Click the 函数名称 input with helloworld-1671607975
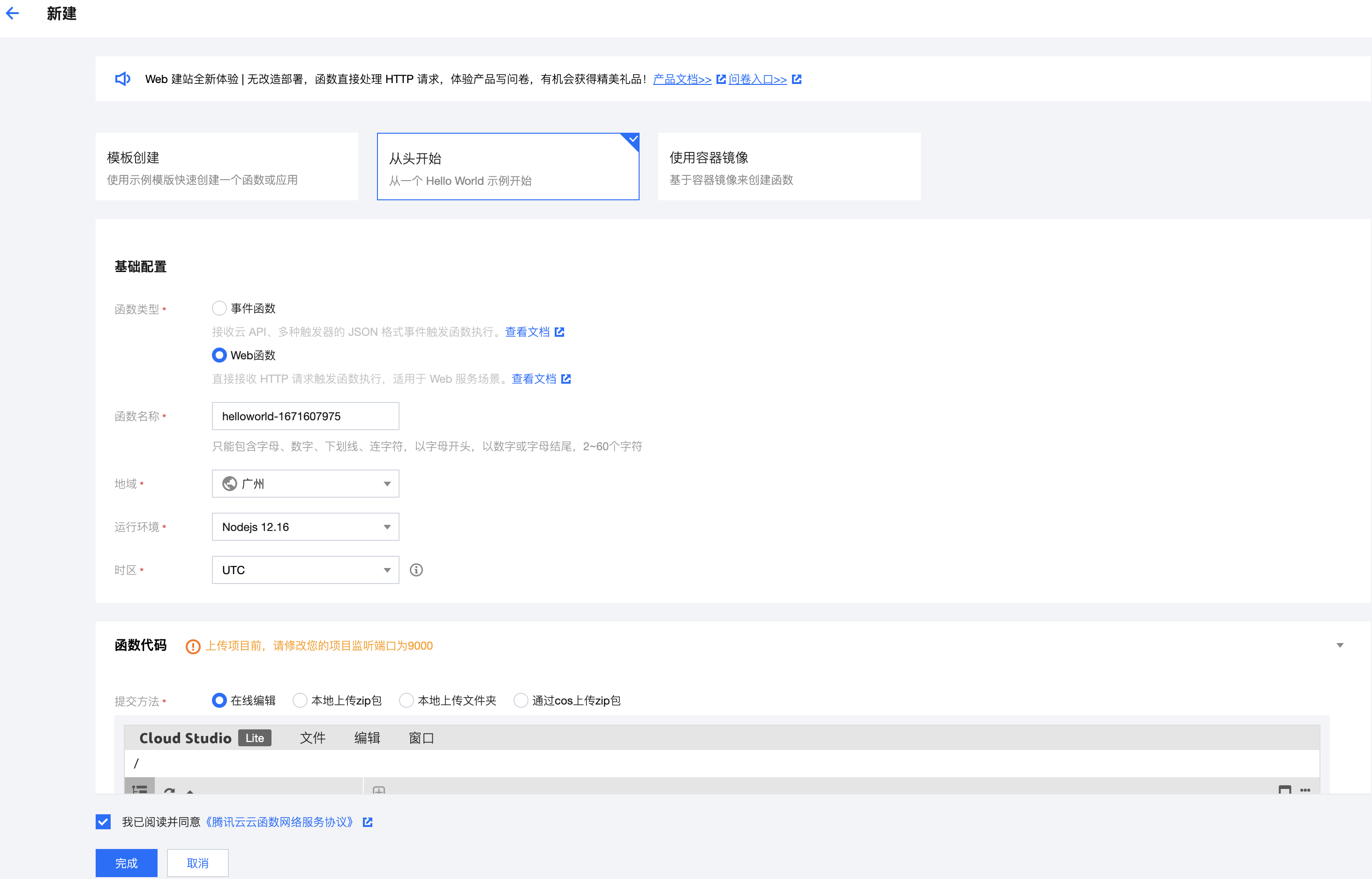 tap(305, 416)
